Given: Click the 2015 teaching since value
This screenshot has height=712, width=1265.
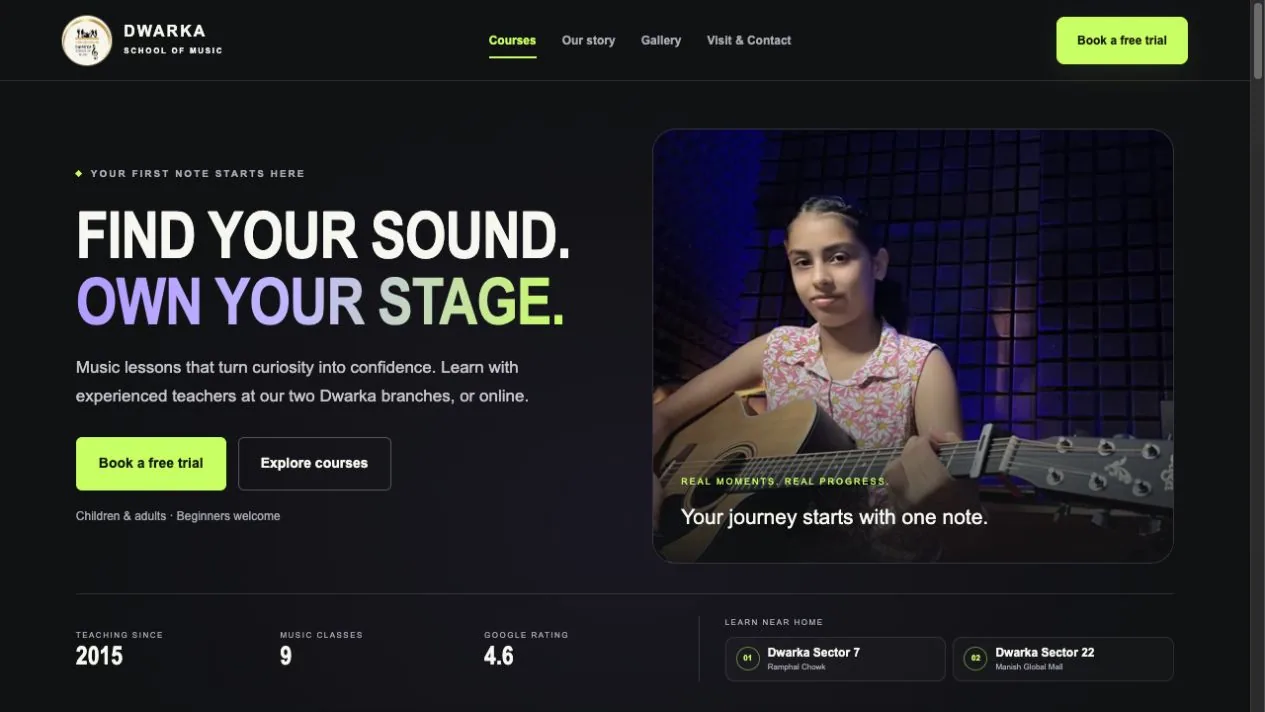Looking at the screenshot, I should pos(99,656).
